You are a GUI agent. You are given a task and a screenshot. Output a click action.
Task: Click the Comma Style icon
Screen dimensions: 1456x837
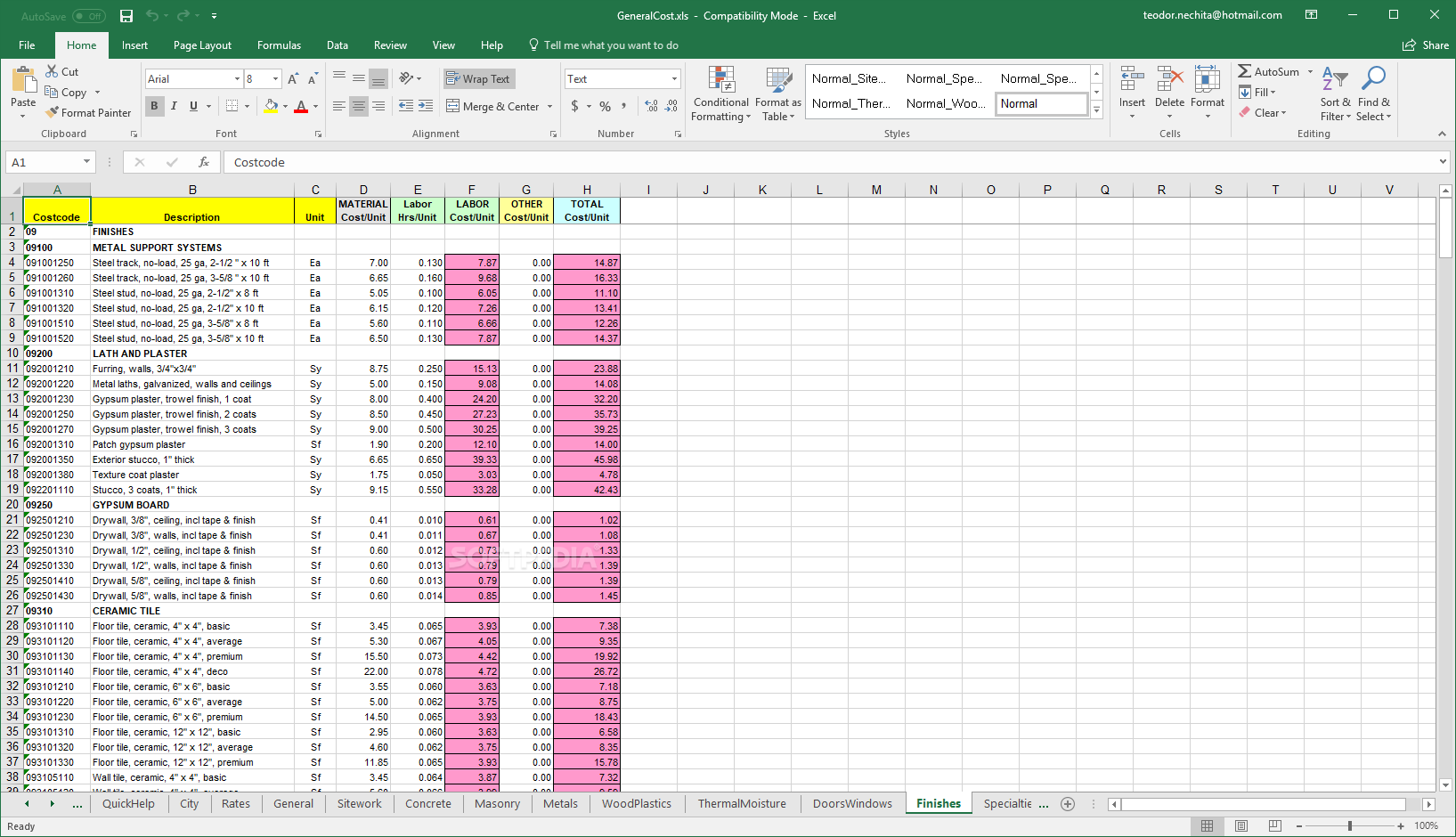623,106
